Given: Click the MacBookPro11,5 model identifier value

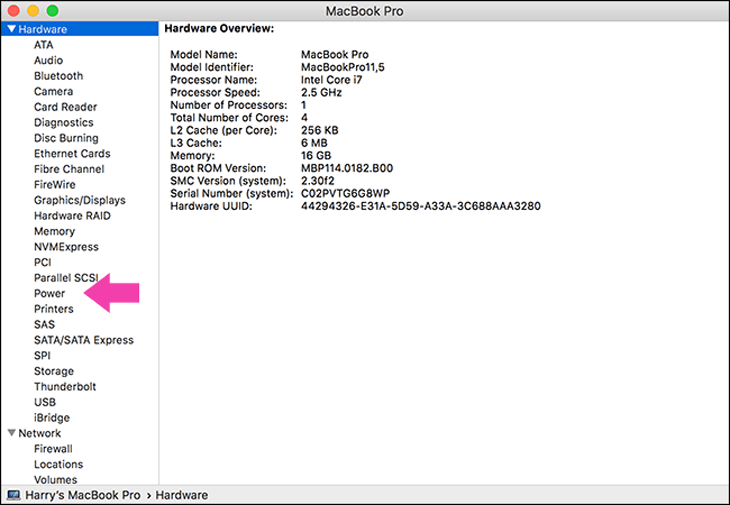Looking at the screenshot, I should [343, 67].
